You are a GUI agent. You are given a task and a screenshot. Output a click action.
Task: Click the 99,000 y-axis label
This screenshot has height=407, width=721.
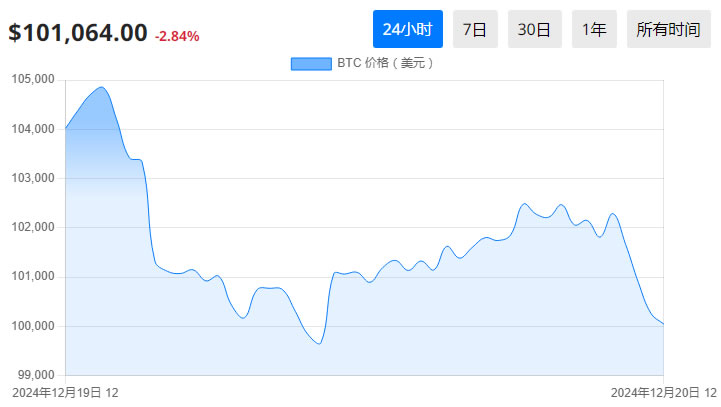(x=35, y=375)
